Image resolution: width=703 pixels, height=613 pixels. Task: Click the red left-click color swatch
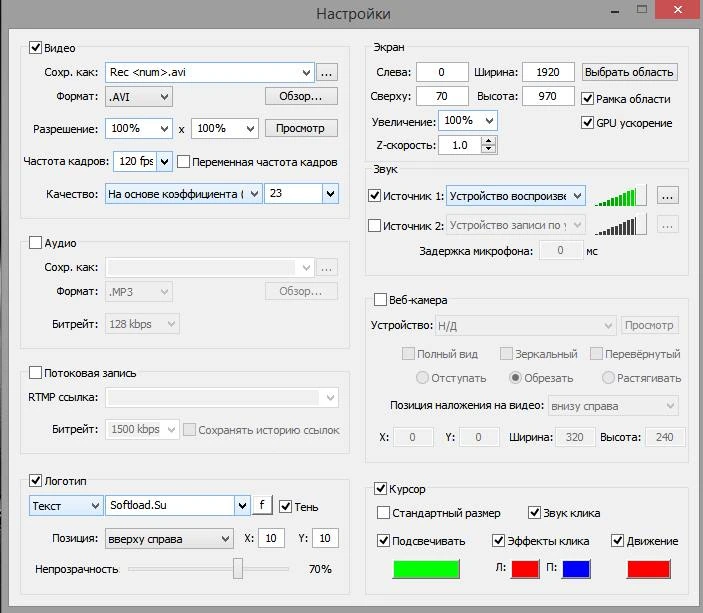[525, 569]
